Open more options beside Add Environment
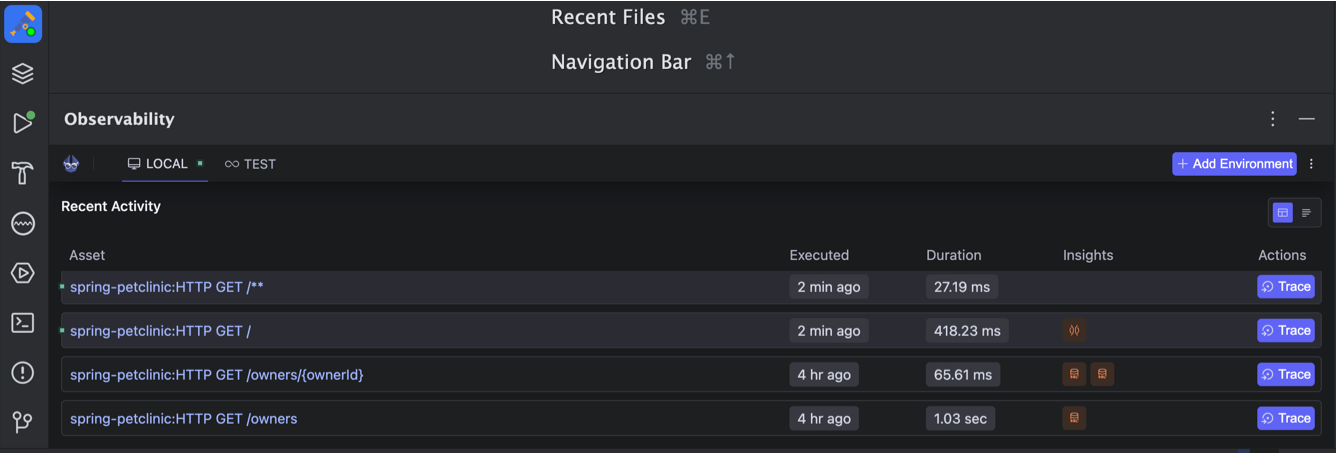The image size is (1336, 453). 1312,164
